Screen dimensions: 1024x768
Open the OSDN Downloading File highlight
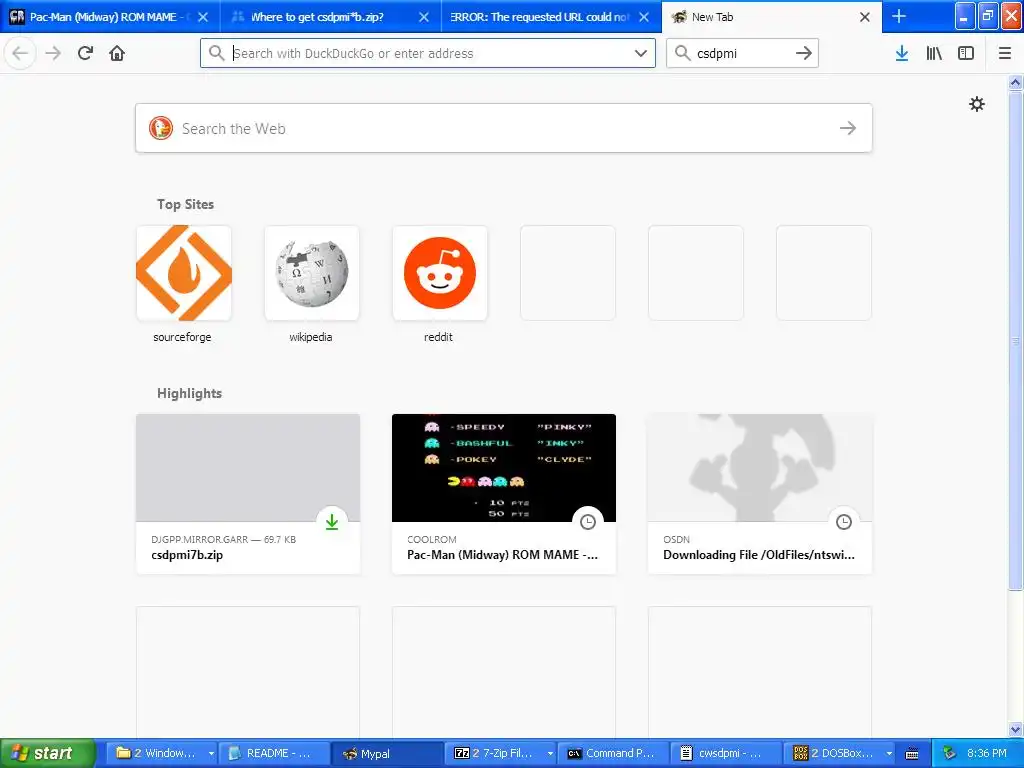(x=760, y=494)
